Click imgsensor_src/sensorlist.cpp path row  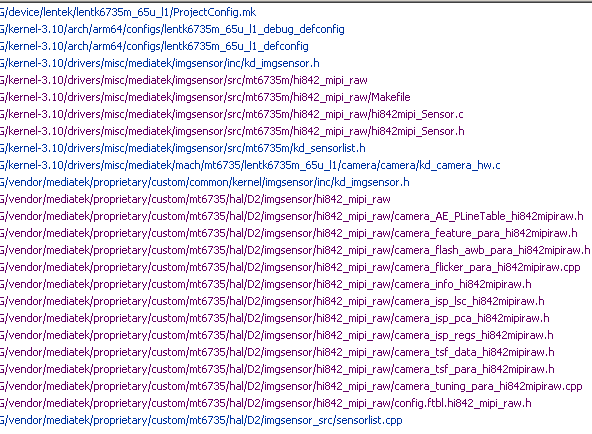click(201, 420)
